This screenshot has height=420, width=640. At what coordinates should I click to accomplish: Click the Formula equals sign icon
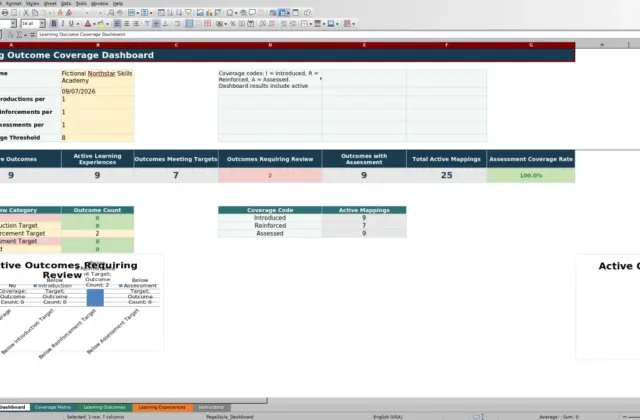[32, 35]
